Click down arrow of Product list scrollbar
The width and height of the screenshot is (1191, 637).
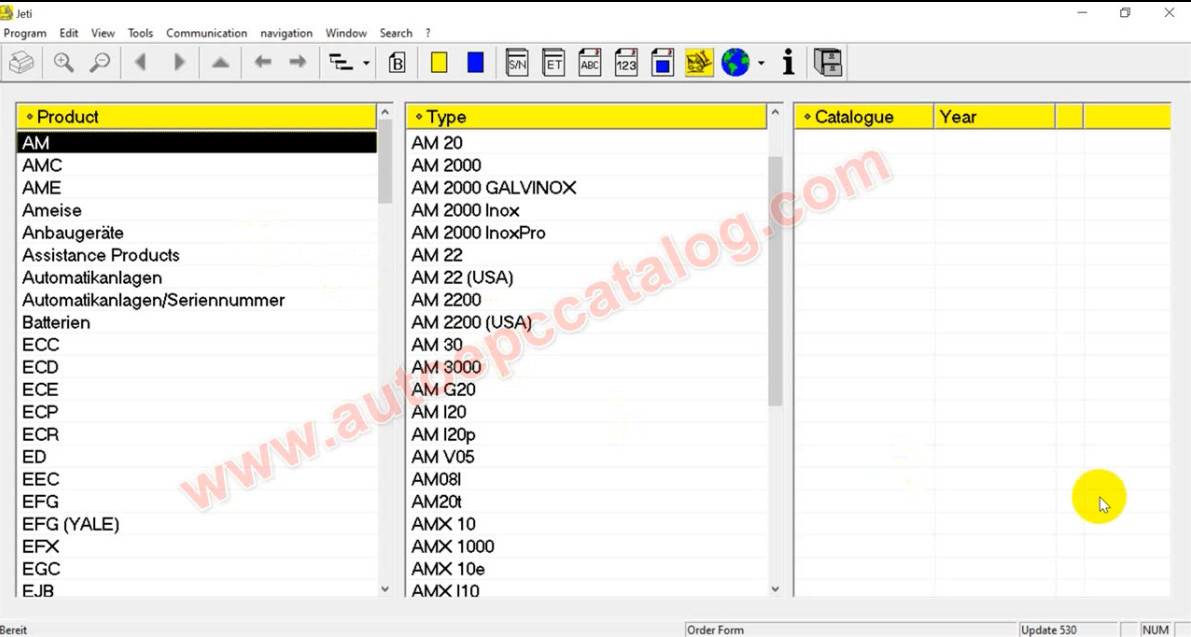click(x=385, y=589)
